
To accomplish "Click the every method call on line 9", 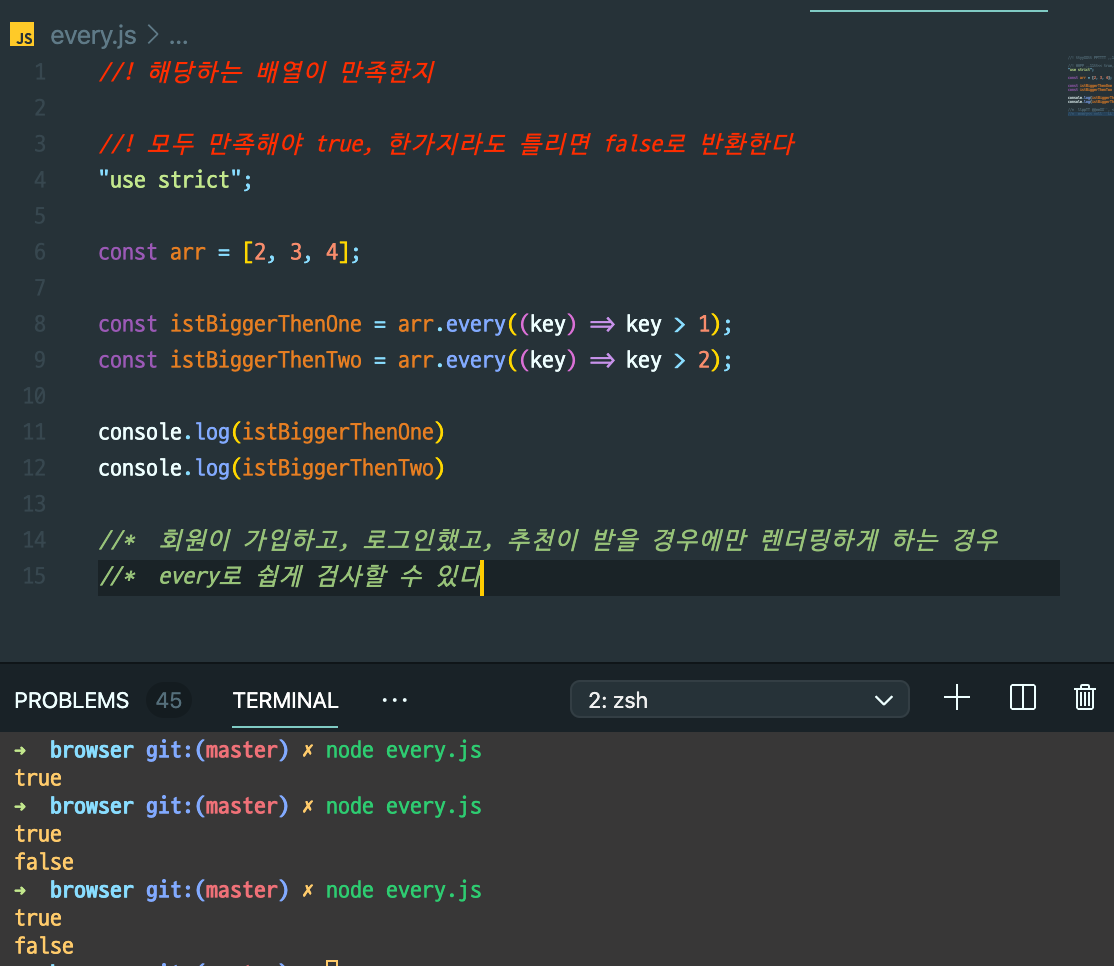I will point(475,361).
